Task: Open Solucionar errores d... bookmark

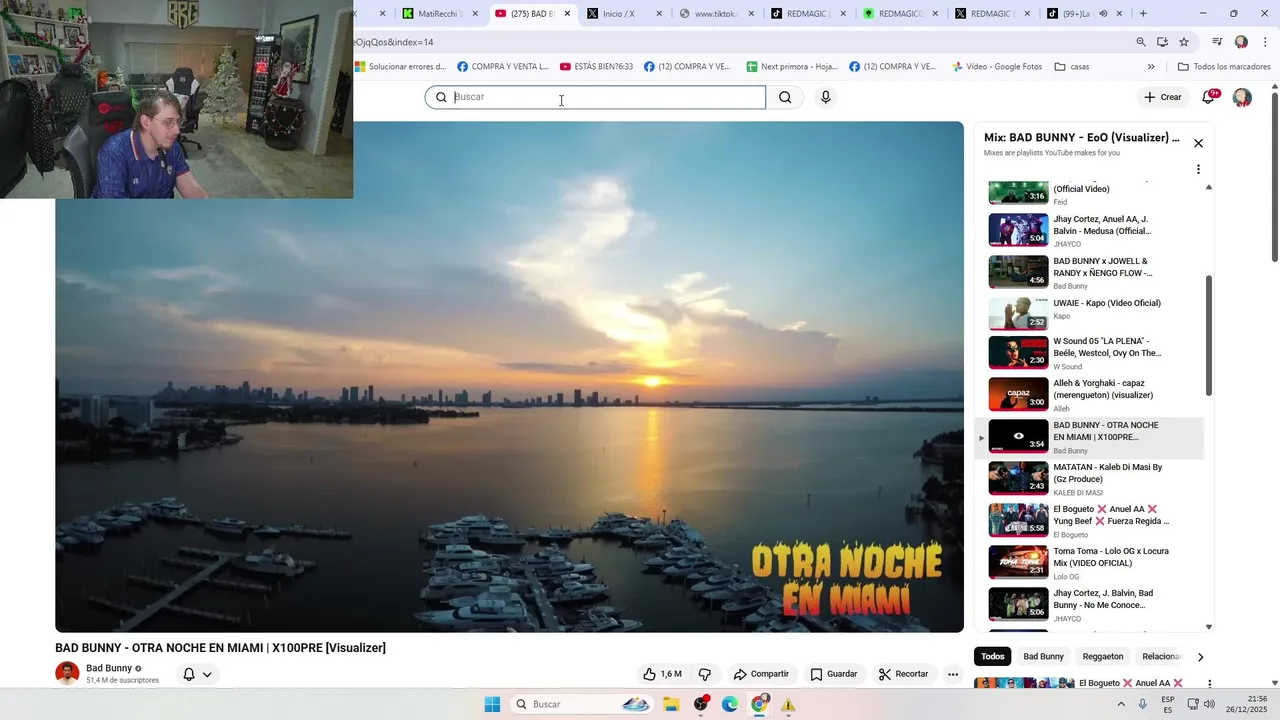Action: coord(401,67)
